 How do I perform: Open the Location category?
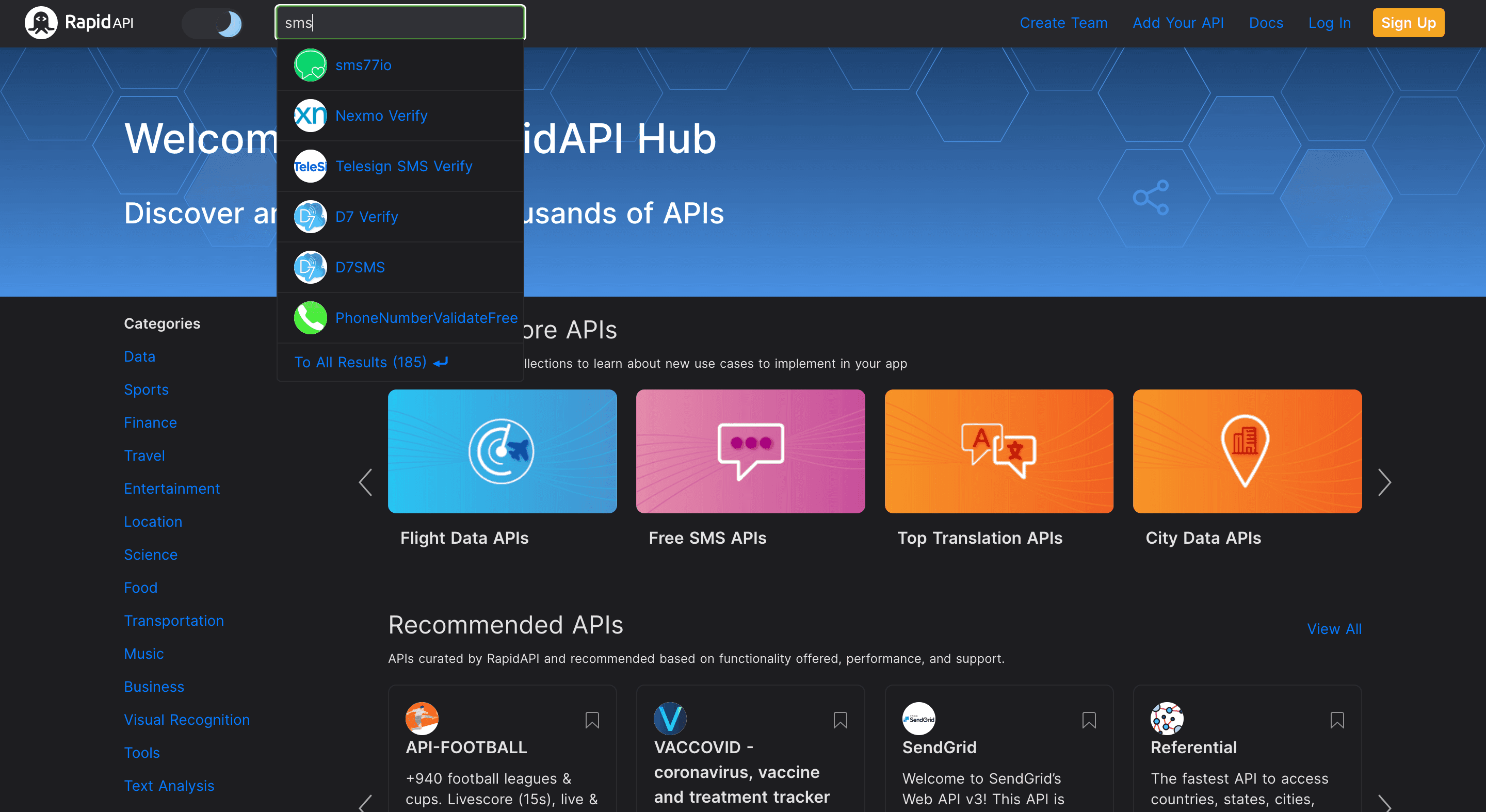click(153, 522)
